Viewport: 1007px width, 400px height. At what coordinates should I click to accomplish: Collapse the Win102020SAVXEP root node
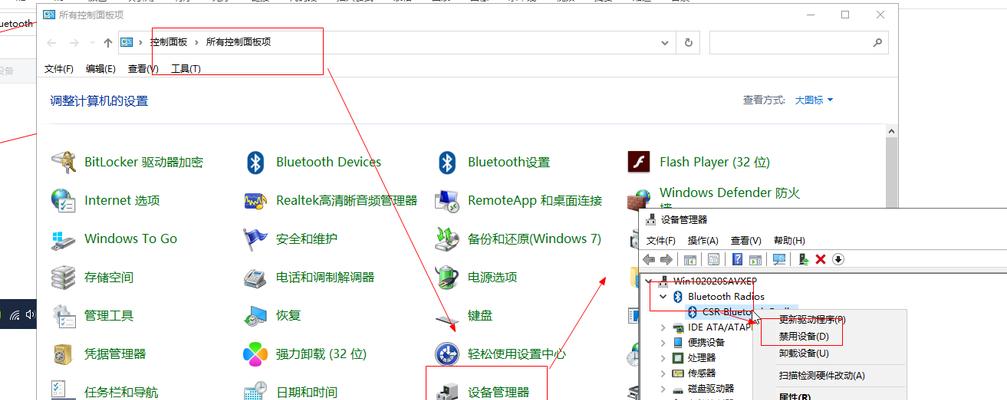[x=649, y=281]
